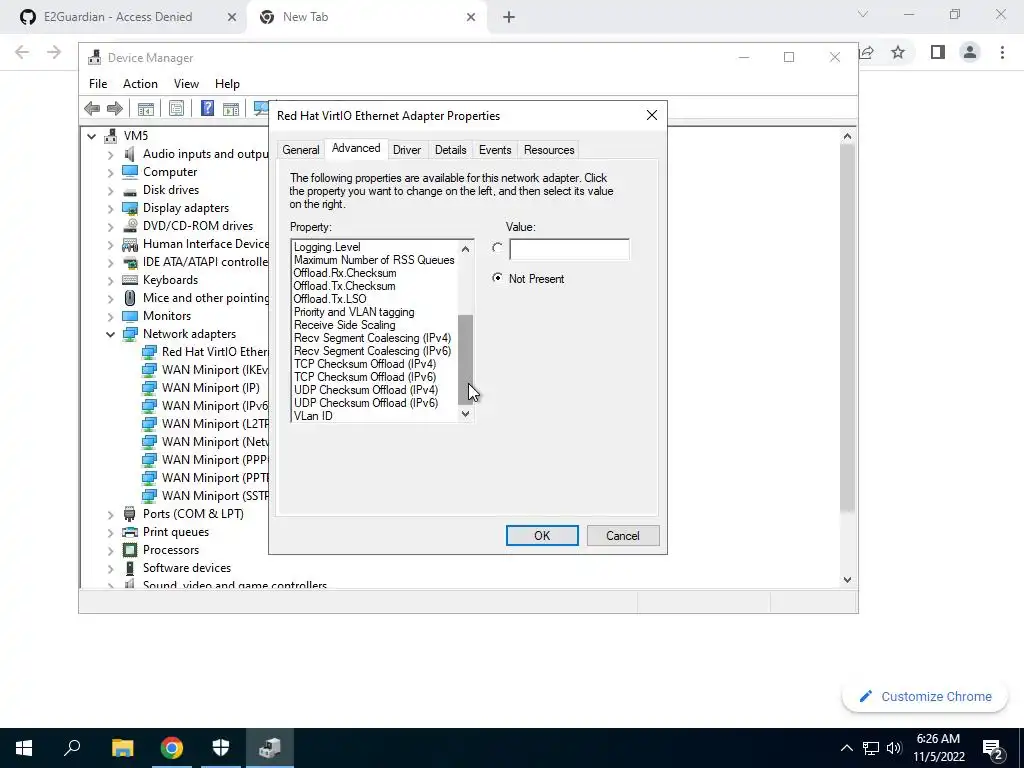This screenshot has height=768, width=1024.
Task: Select Receive Side Scaling property
Action: tap(344, 325)
